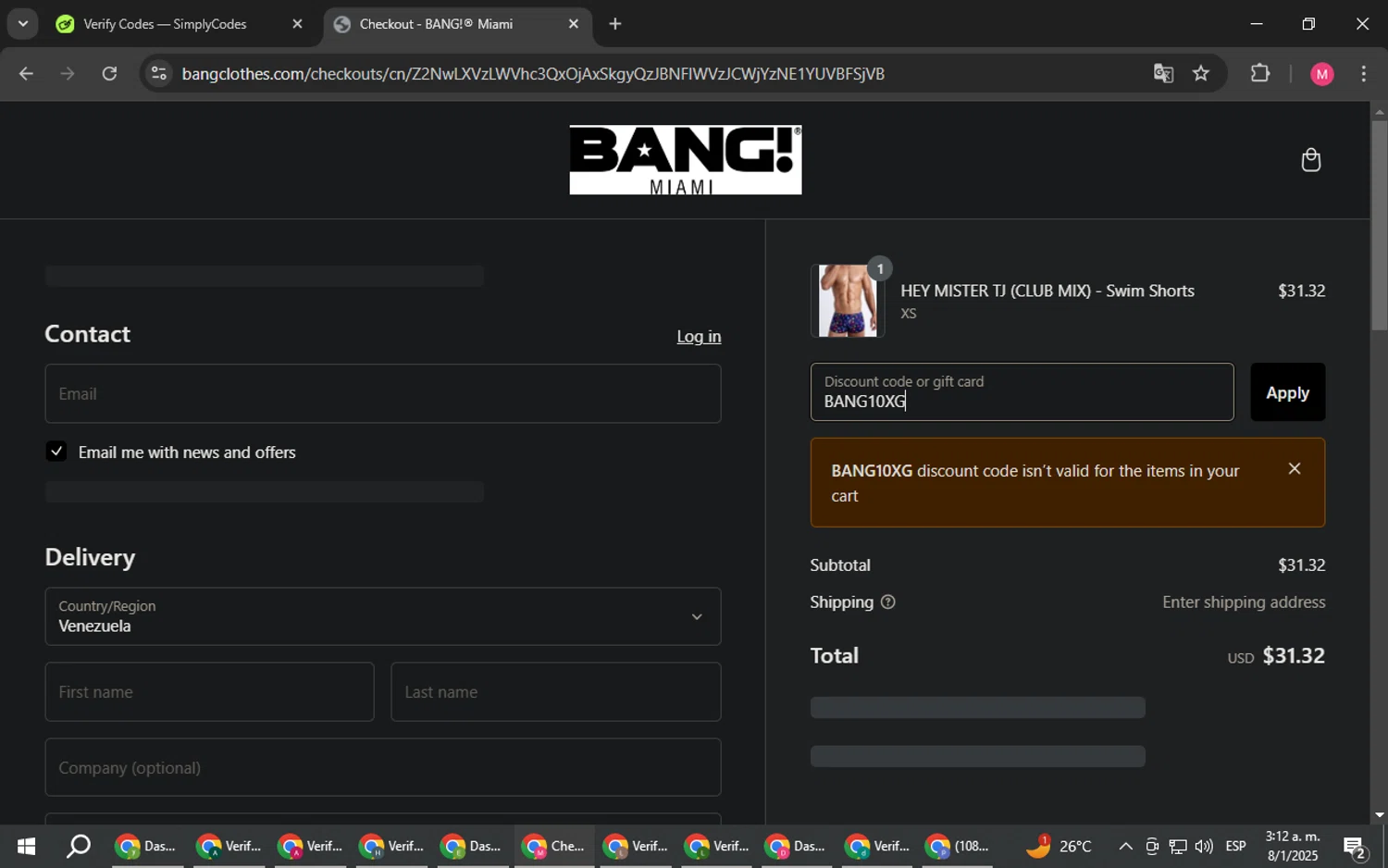Image resolution: width=1388 pixels, height=868 pixels.
Task: Focus the Email input field
Action: (x=383, y=393)
